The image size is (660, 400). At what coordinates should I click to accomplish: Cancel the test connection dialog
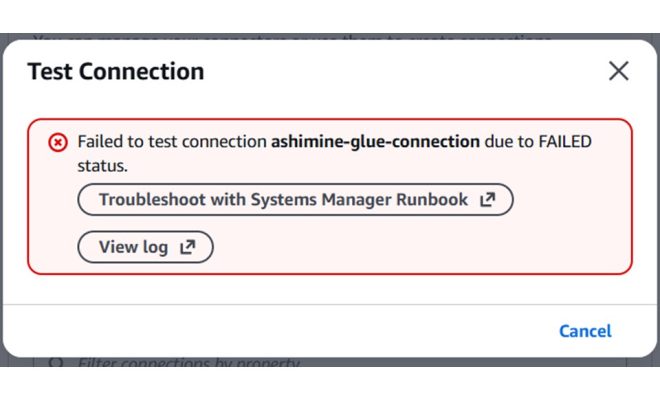[x=585, y=331]
